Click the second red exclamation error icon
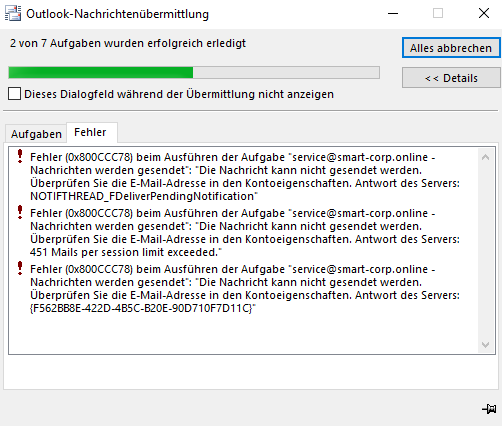 (20, 212)
